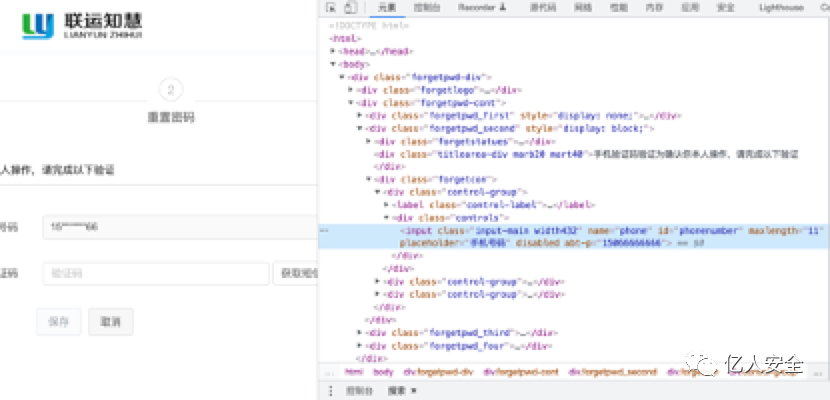
Task: Expand the forgetpwd_four div node
Action: [x=360, y=346]
